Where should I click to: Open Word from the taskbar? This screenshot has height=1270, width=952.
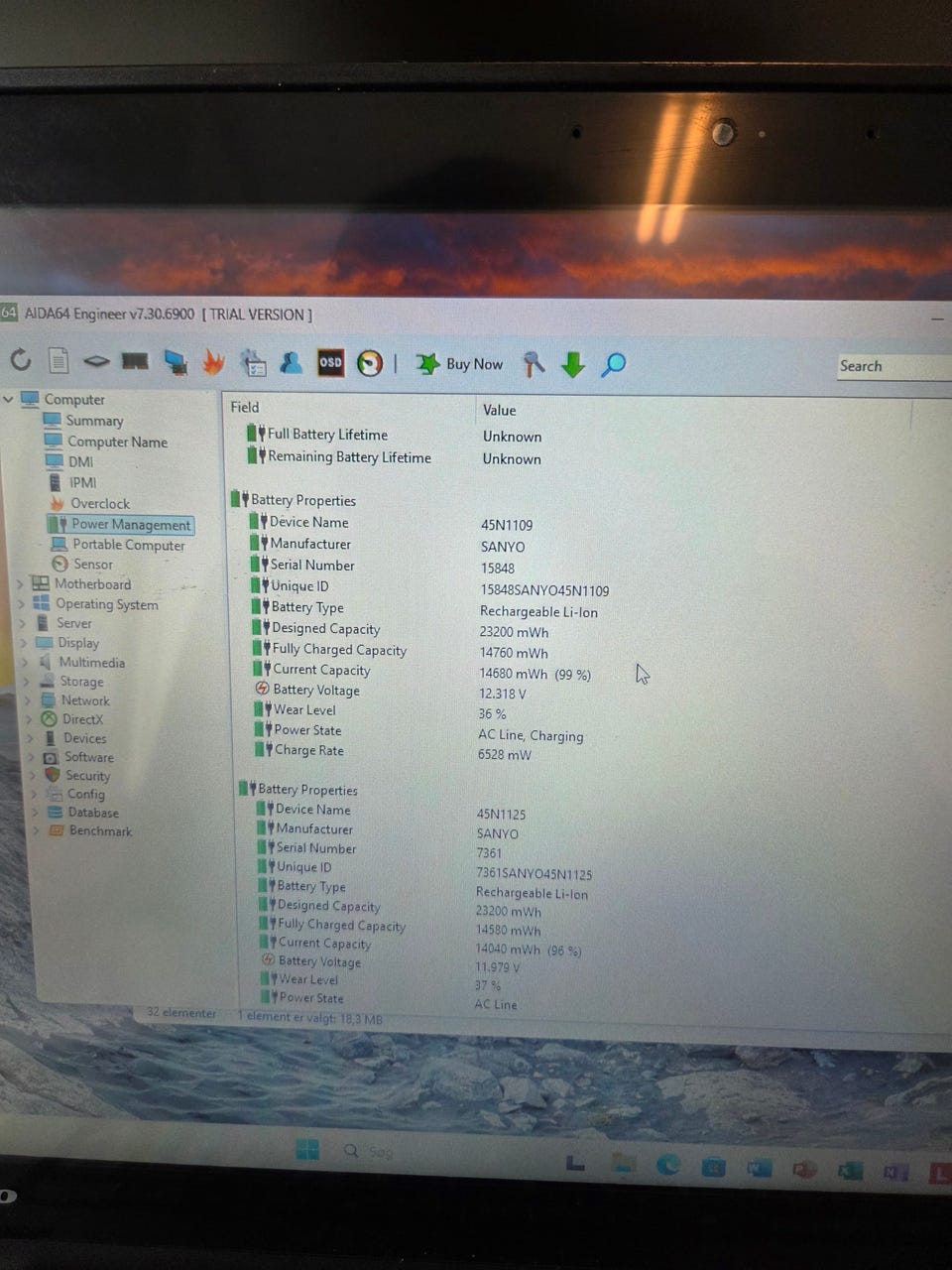(x=759, y=1168)
